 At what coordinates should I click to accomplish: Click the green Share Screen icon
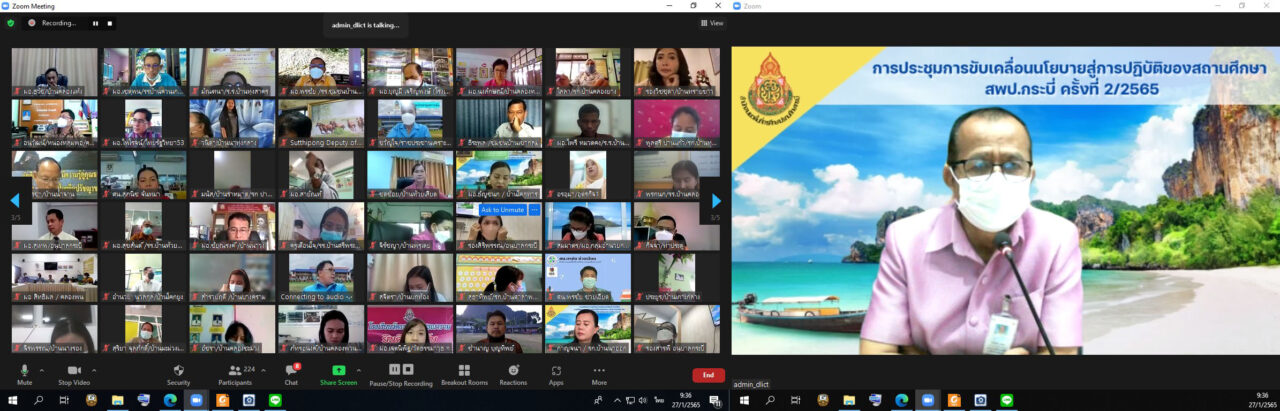click(x=338, y=374)
